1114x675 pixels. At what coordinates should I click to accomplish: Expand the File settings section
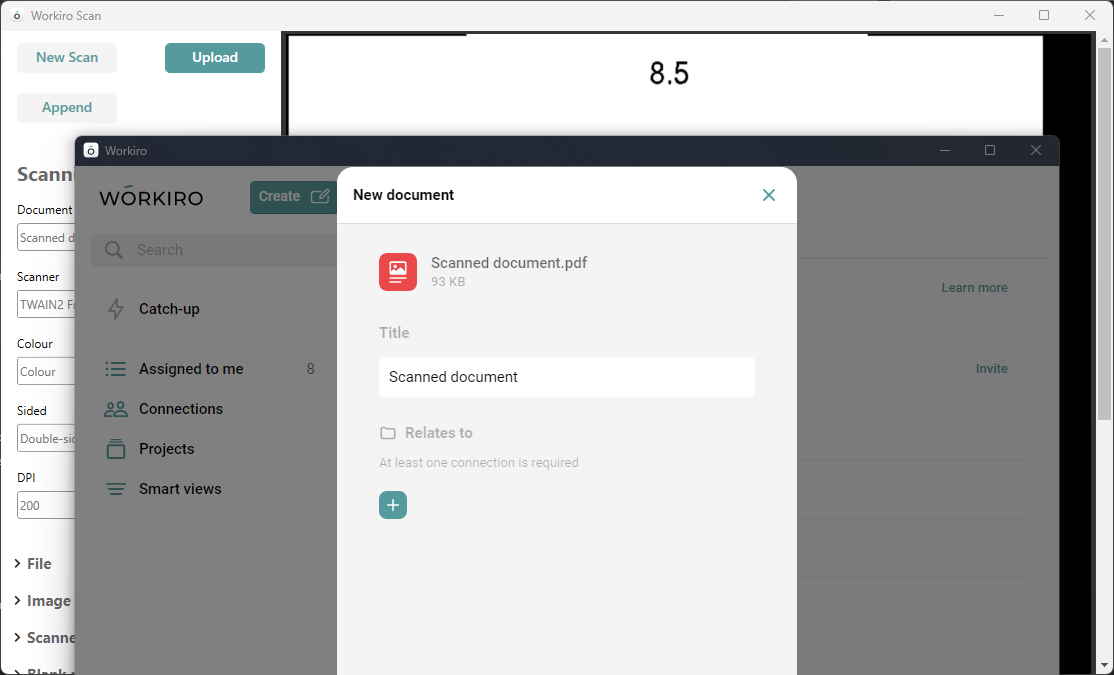[33, 564]
